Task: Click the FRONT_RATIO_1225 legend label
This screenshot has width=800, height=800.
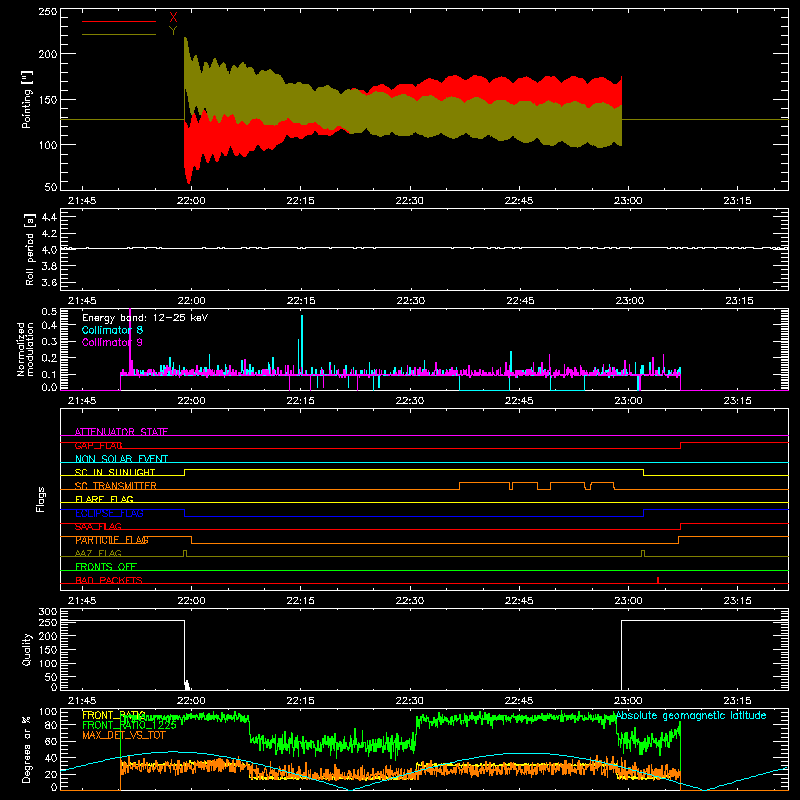Action: (x=130, y=725)
